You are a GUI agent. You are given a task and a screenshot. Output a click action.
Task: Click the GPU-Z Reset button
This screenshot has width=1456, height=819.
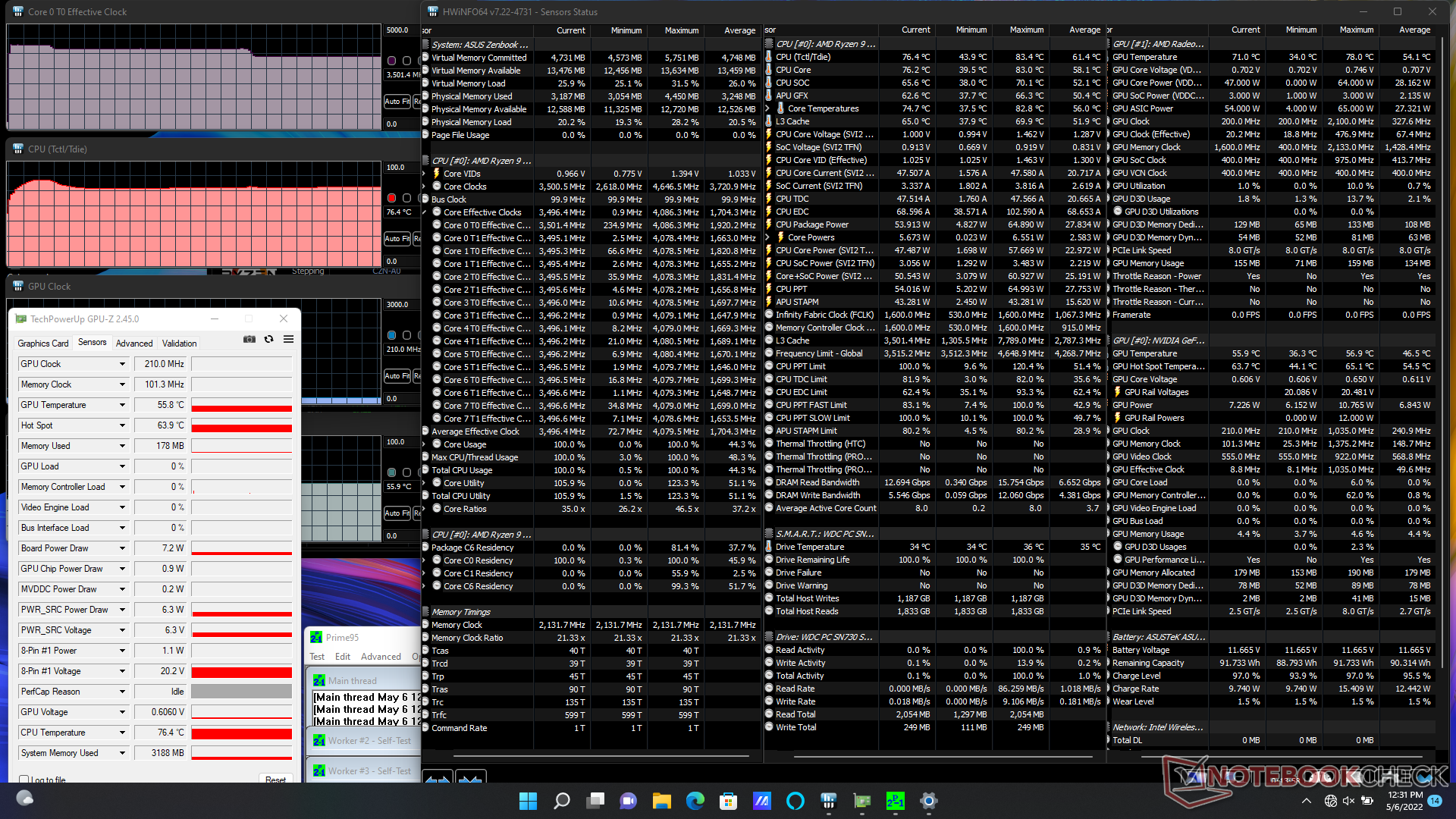click(275, 779)
